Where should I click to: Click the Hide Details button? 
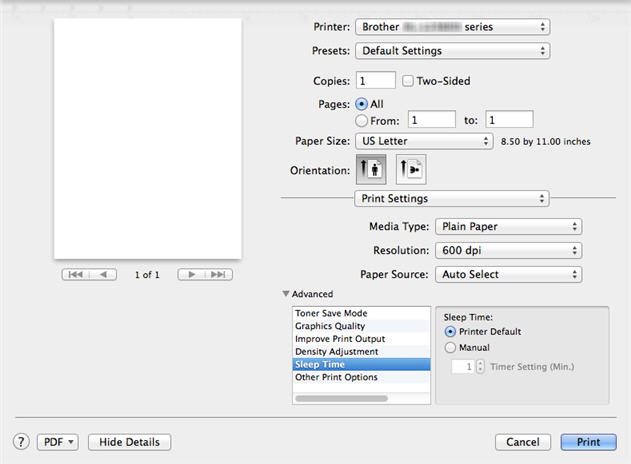tap(129, 441)
